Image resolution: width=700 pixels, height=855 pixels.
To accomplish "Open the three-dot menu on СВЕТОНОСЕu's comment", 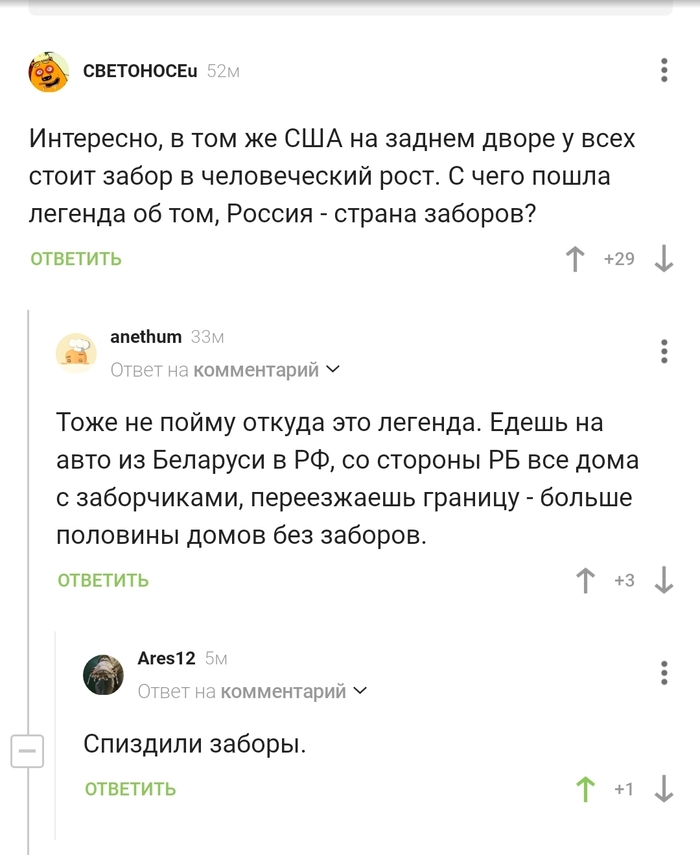I will click(x=662, y=68).
